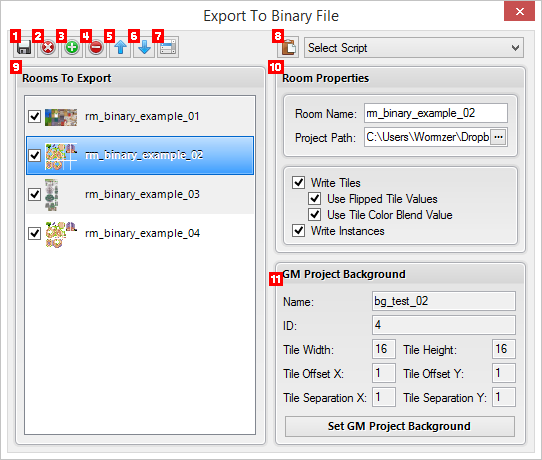
Task: Toggle Use Flipped Tile Values checkbox
Action: click(x=315, y=198)
